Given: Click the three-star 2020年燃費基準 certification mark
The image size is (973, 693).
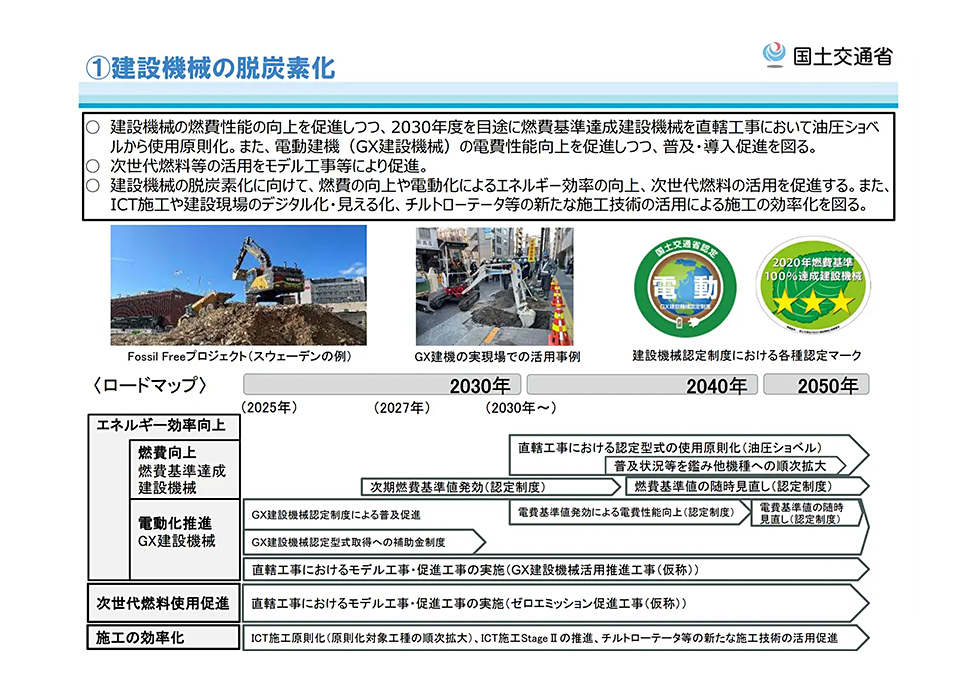Looking at the screenshot, I should pyautogui.click(x=805, y=286).
